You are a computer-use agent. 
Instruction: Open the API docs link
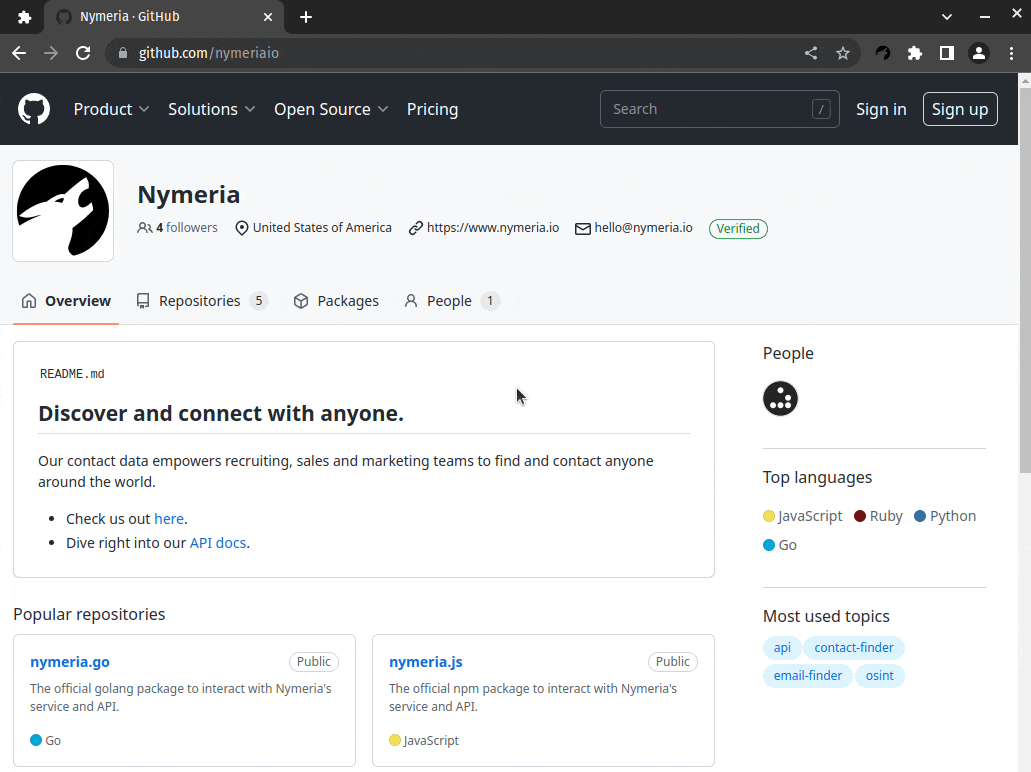(x=217, y=543)
